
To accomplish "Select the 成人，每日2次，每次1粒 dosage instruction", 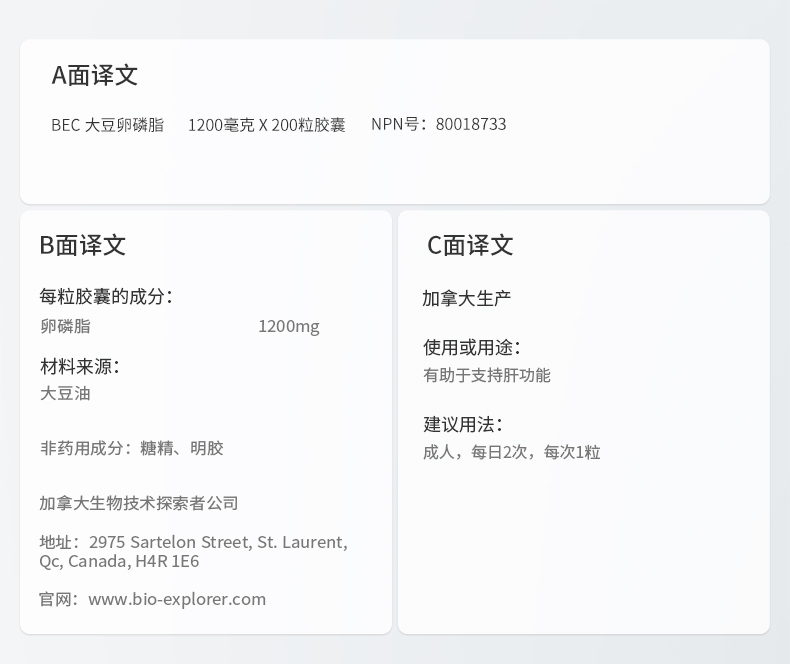I will 511,452.
